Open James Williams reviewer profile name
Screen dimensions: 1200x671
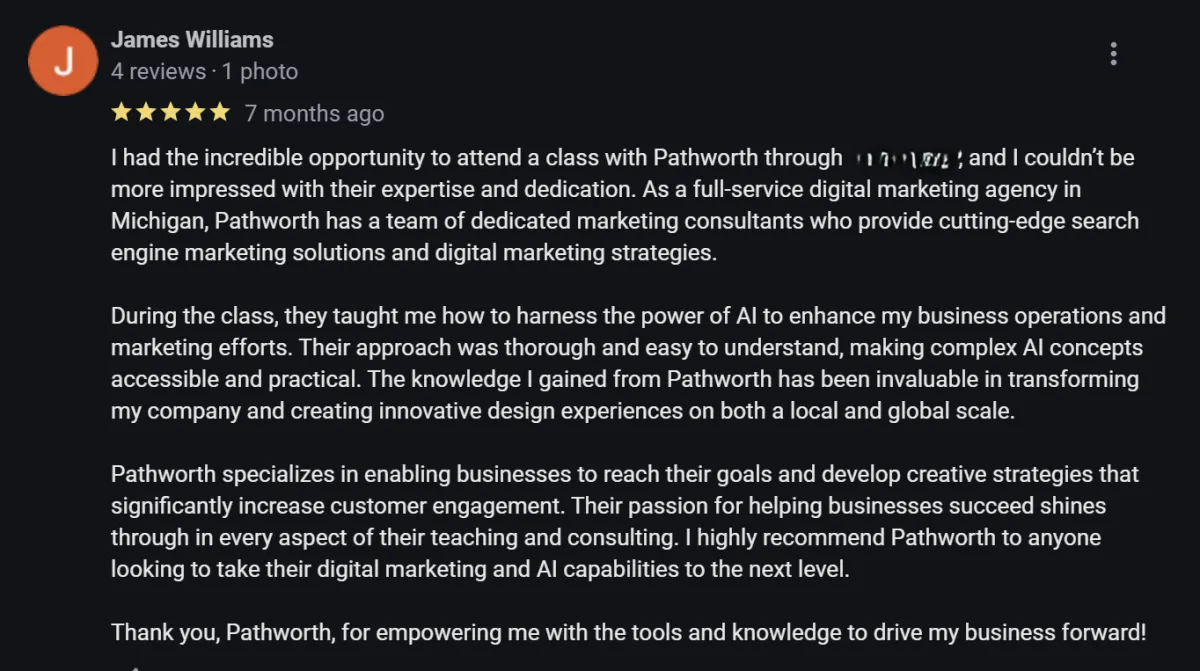coord(192,40)
